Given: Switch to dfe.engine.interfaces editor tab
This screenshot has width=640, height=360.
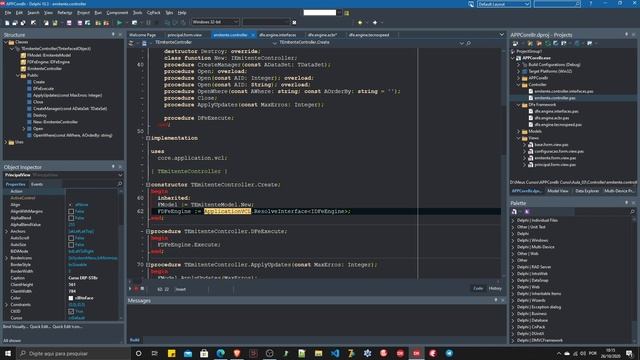Looking at the screenshot, I should point(278,35).
